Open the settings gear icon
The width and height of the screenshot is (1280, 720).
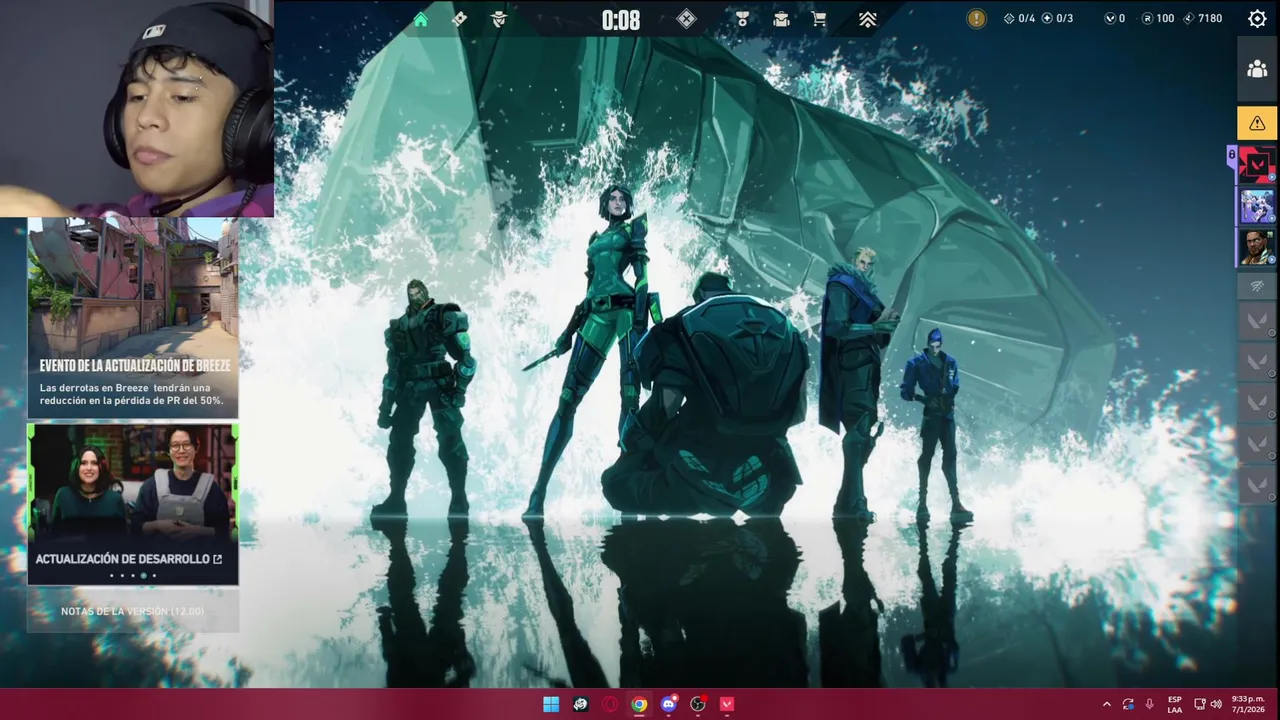pyautogui.click(x=1257, y=18)
